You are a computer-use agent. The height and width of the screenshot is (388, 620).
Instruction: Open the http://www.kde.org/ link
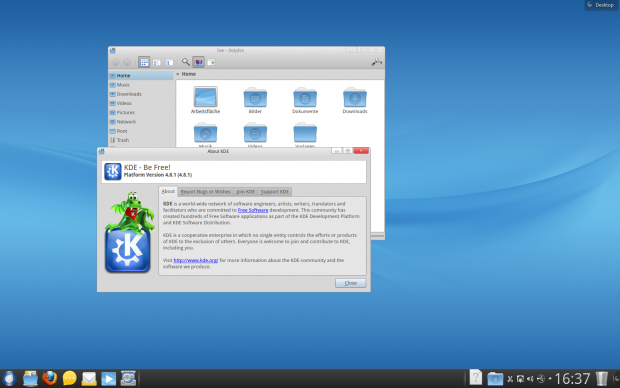click(196, 260)
